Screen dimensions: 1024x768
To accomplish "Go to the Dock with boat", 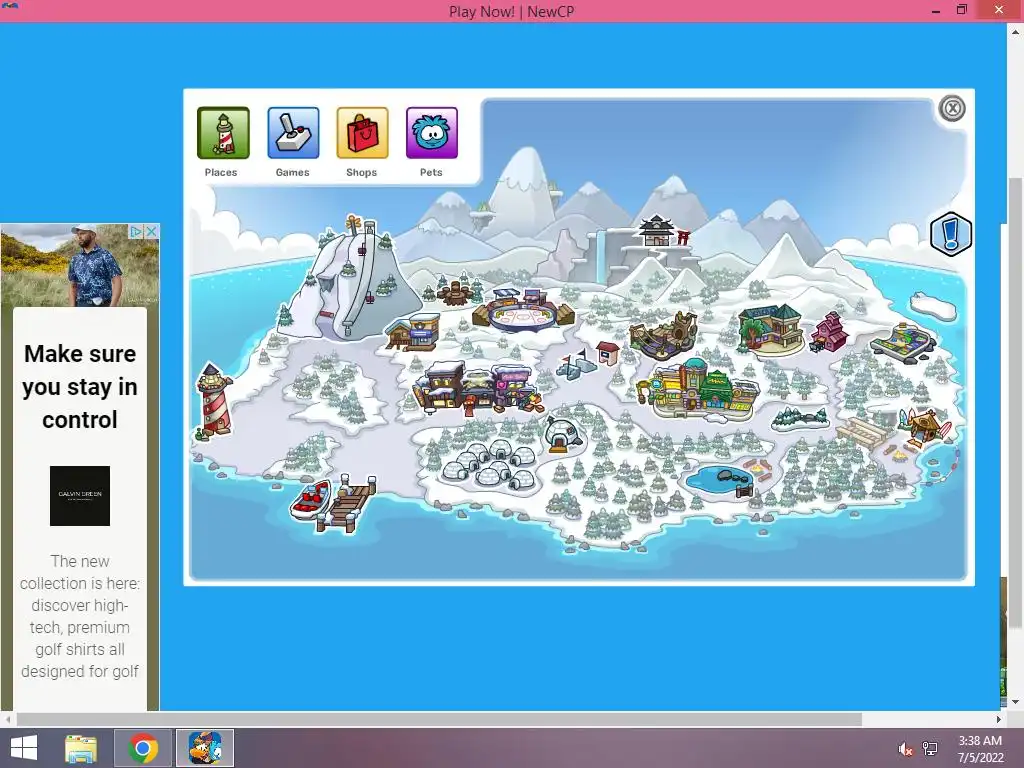I will pos(334,504).
